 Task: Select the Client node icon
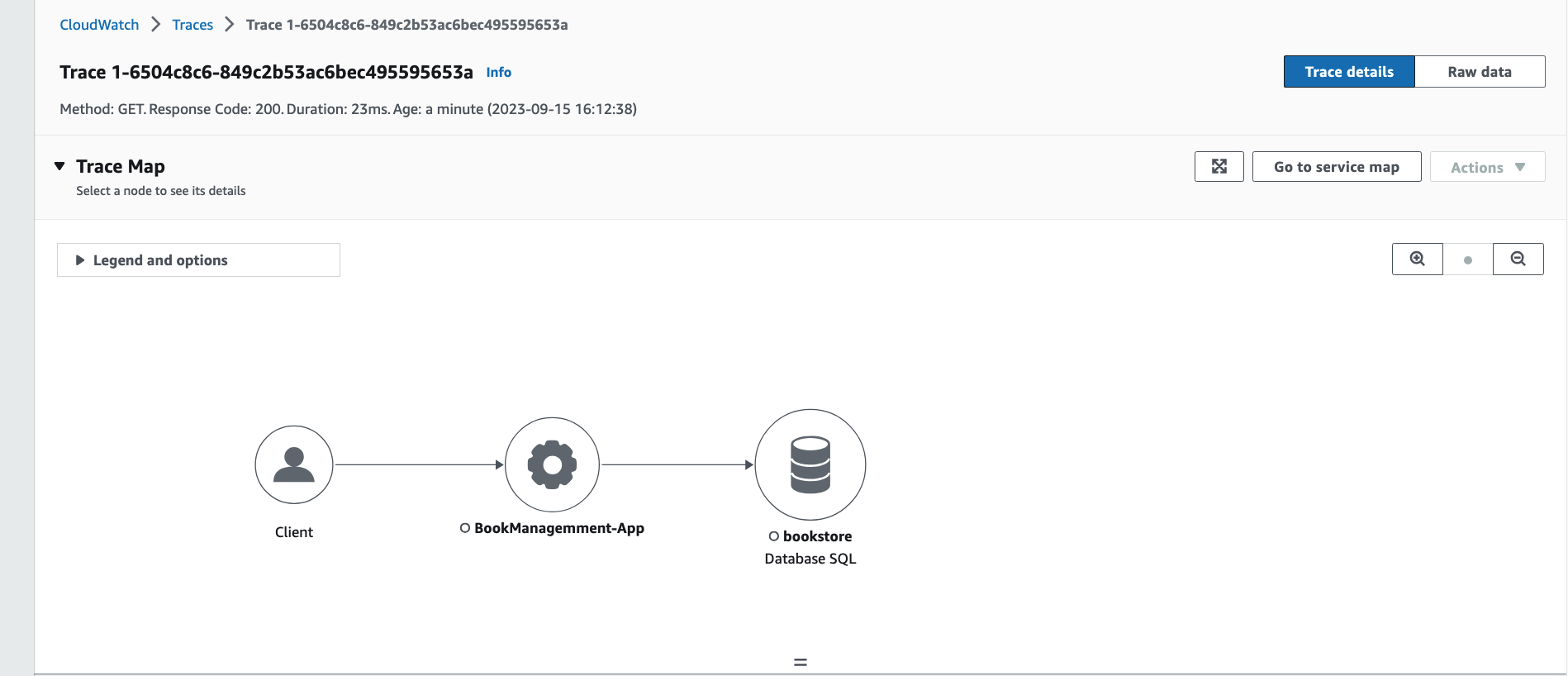pos(294,464)
